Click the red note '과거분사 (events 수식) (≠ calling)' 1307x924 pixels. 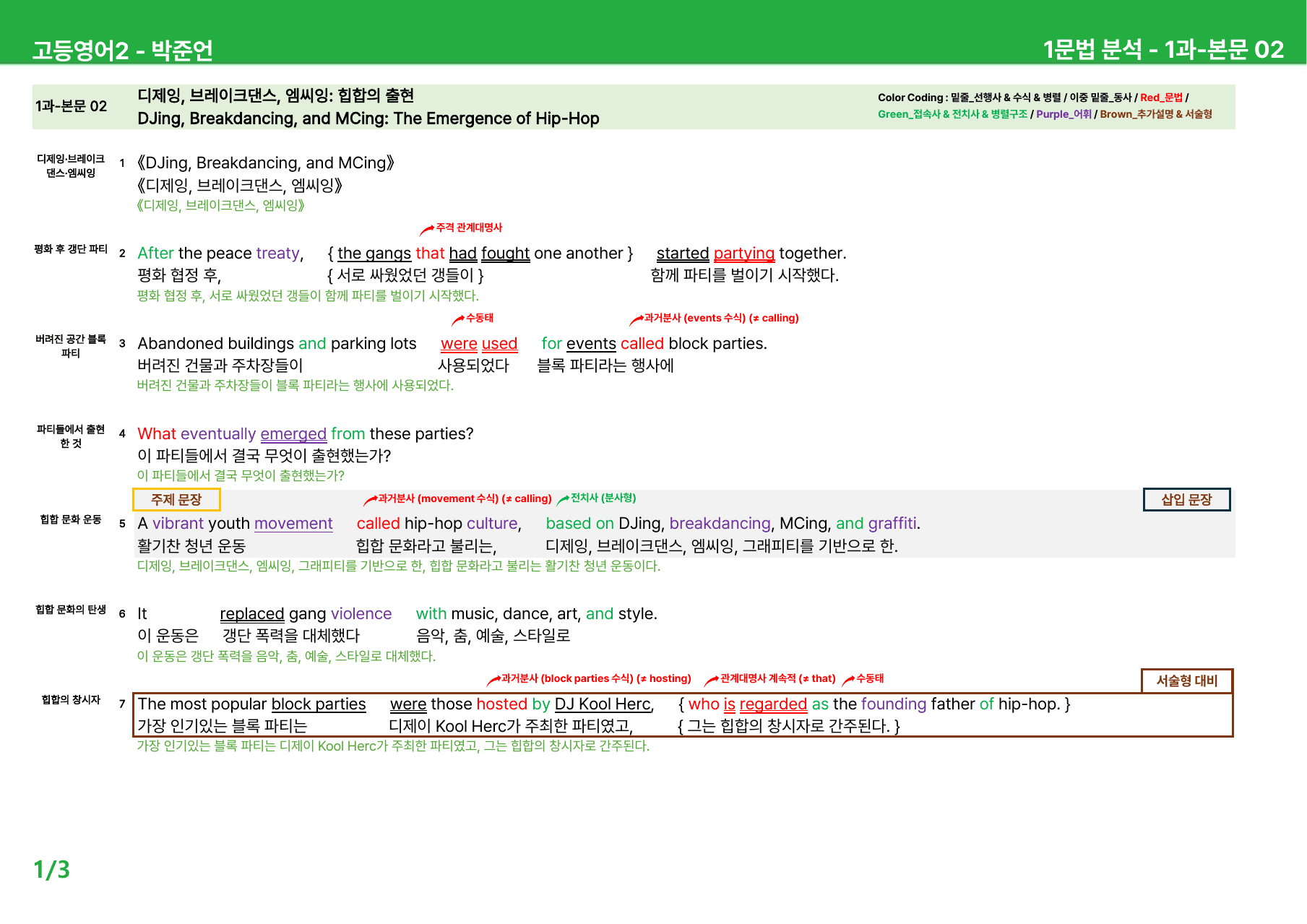point(721,318)
